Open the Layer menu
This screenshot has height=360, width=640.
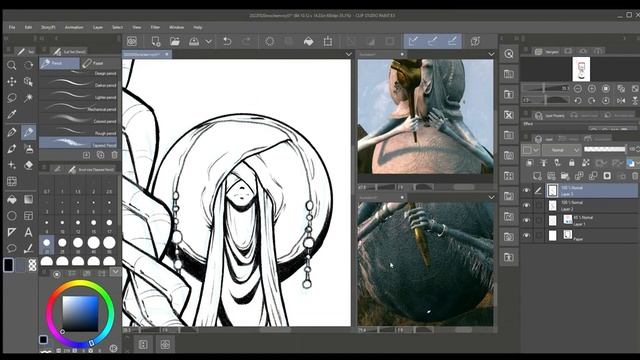[98, 27]
